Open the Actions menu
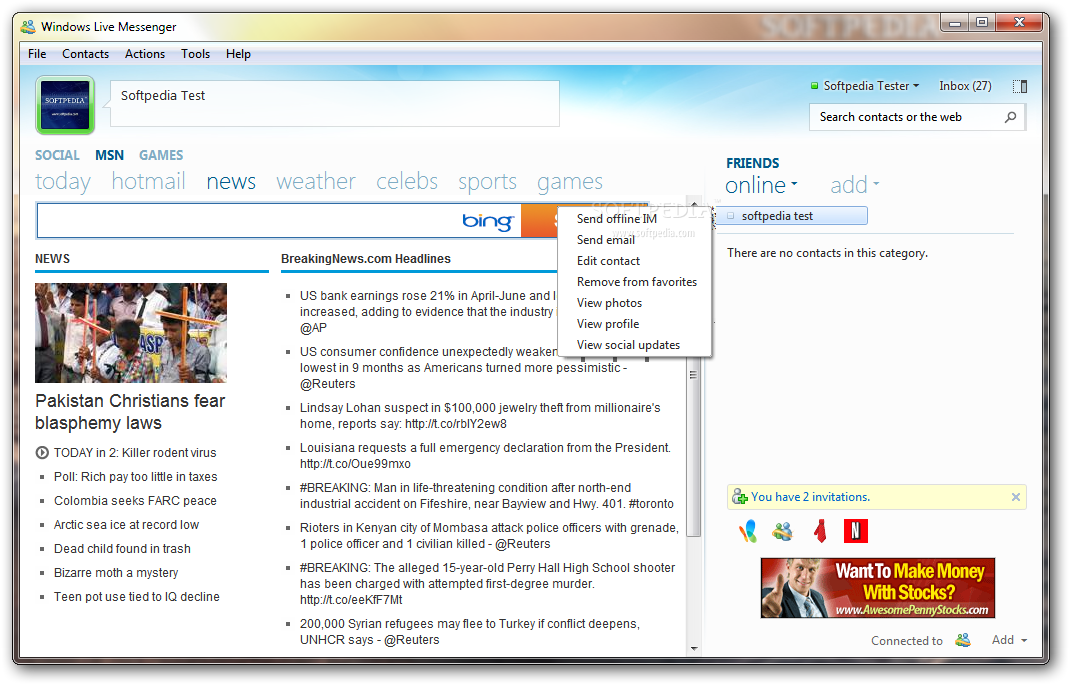This screenshot has height=685, width=1070. [145, 54]
